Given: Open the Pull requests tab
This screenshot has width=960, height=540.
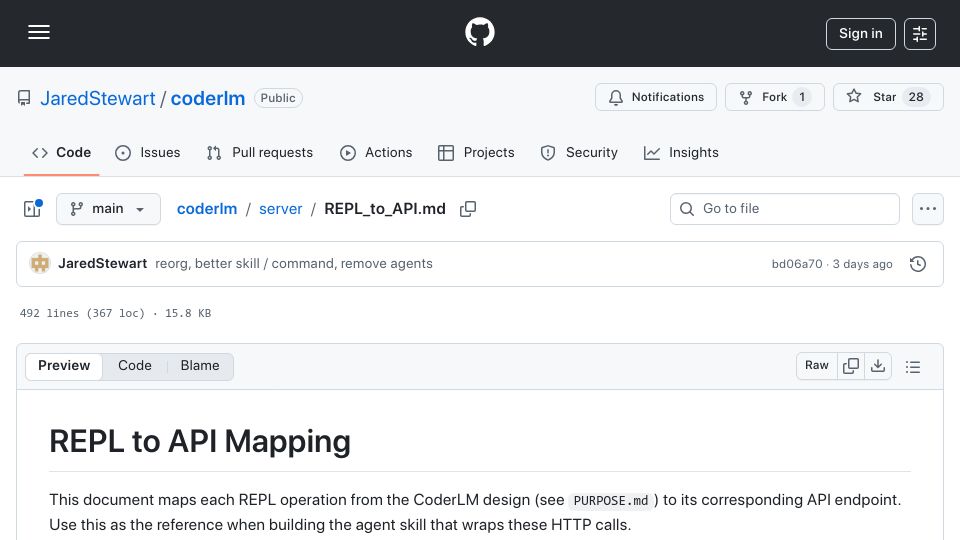Looking at the screenshot, I should point(260,152).
